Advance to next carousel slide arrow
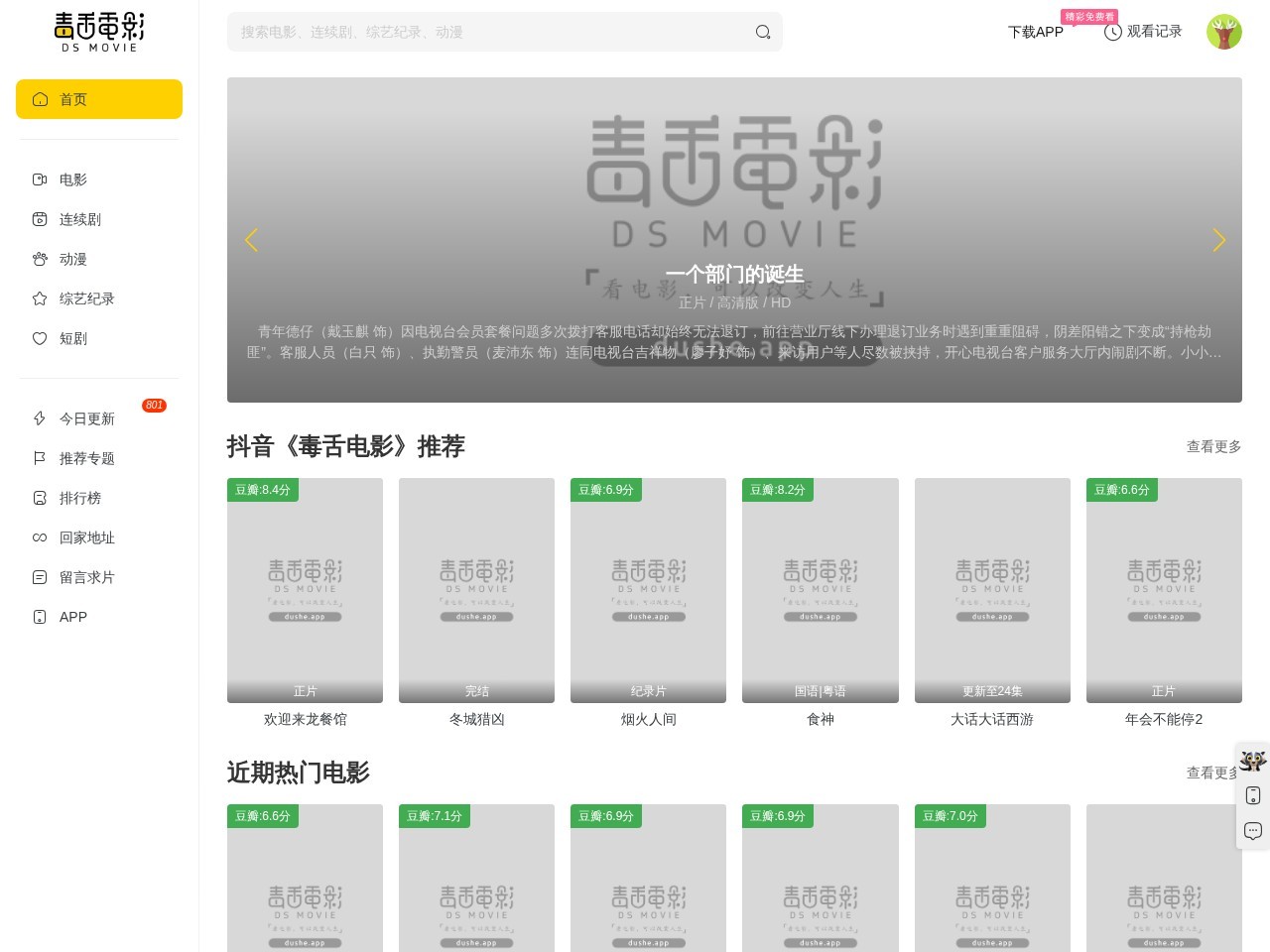1270x952 pixels. tap(1218, 240)
